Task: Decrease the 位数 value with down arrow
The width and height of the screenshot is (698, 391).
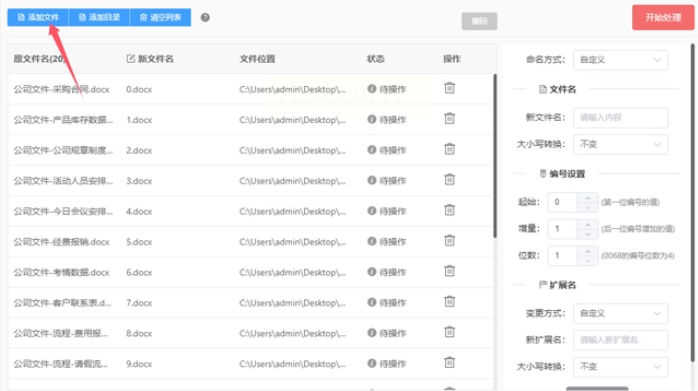Action: point(588,260)
